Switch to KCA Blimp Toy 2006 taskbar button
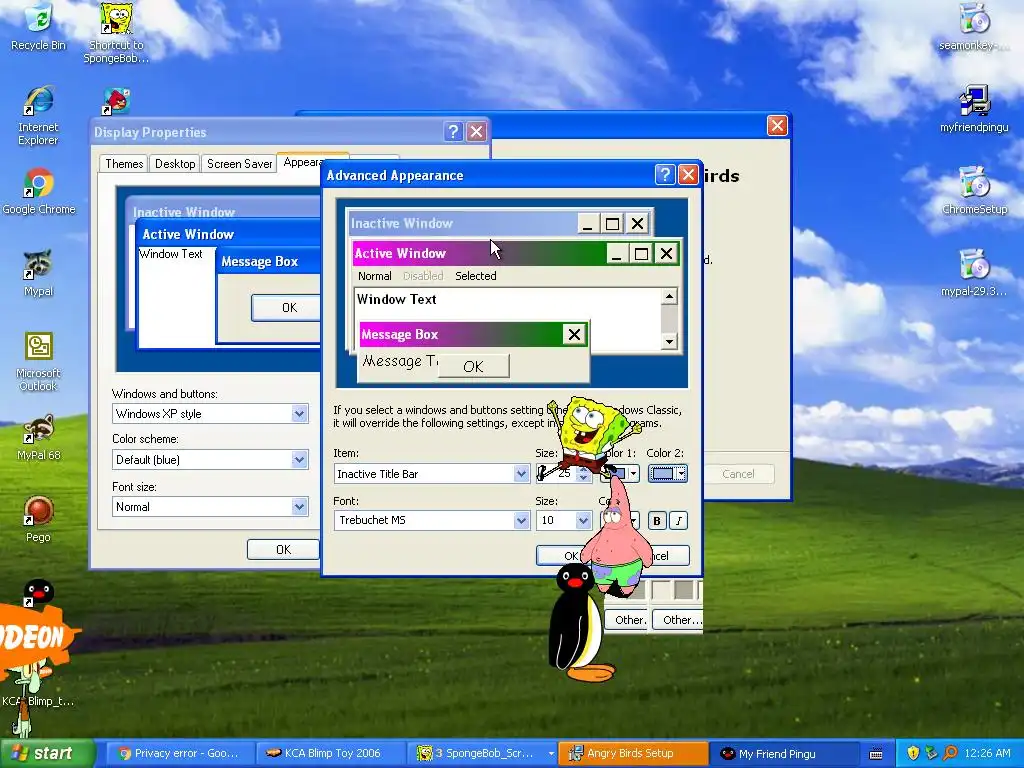This screenshot has height=768, width=1024. 332,754
